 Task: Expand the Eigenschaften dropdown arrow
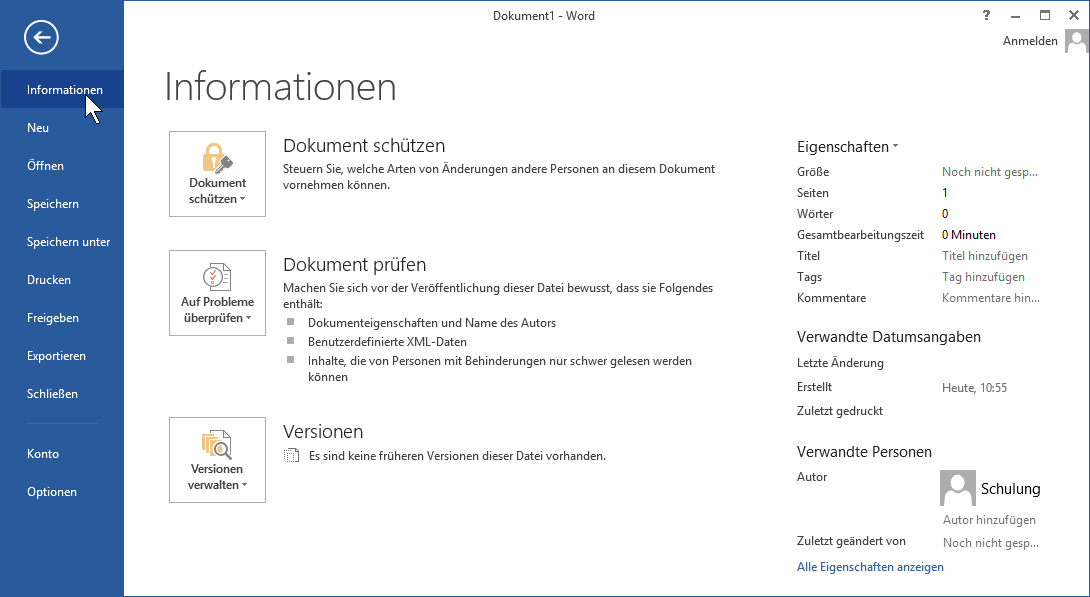(895, 147)
